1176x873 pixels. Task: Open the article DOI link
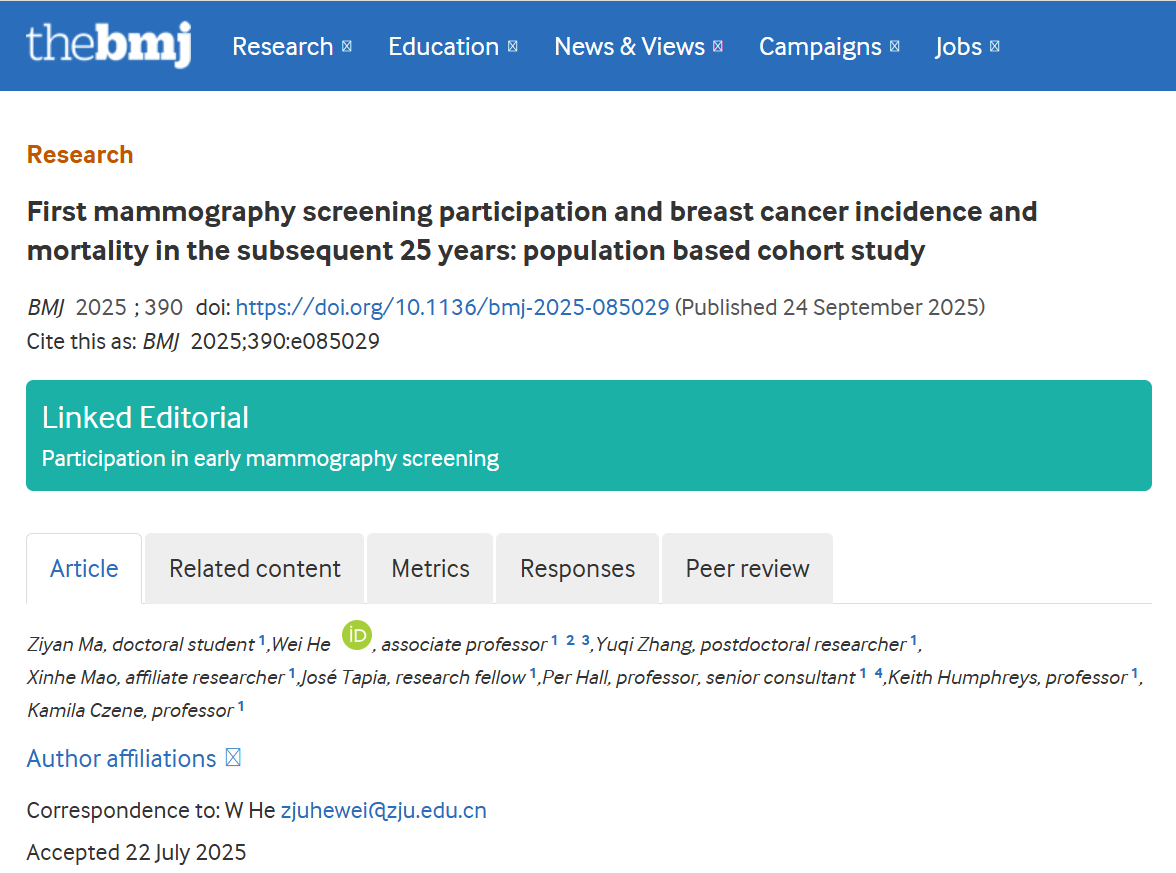pyautogui.click(x=452, y=307)
